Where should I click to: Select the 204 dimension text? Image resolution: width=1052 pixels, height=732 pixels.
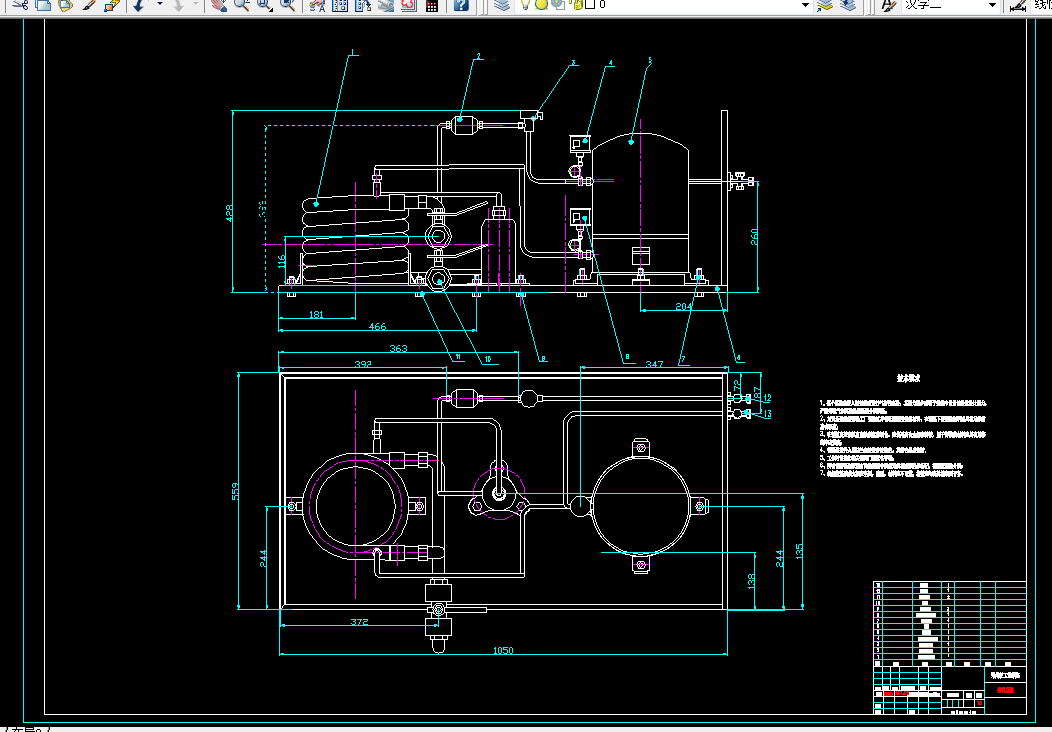coord(683,306)
